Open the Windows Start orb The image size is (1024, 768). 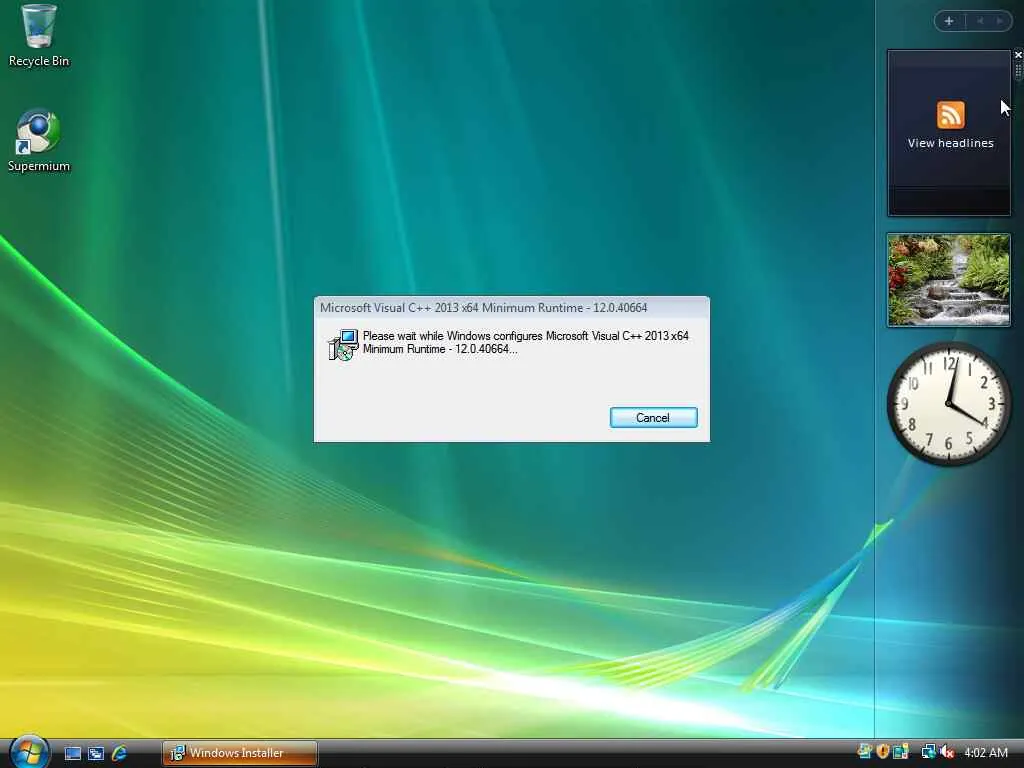pos(27,752)
